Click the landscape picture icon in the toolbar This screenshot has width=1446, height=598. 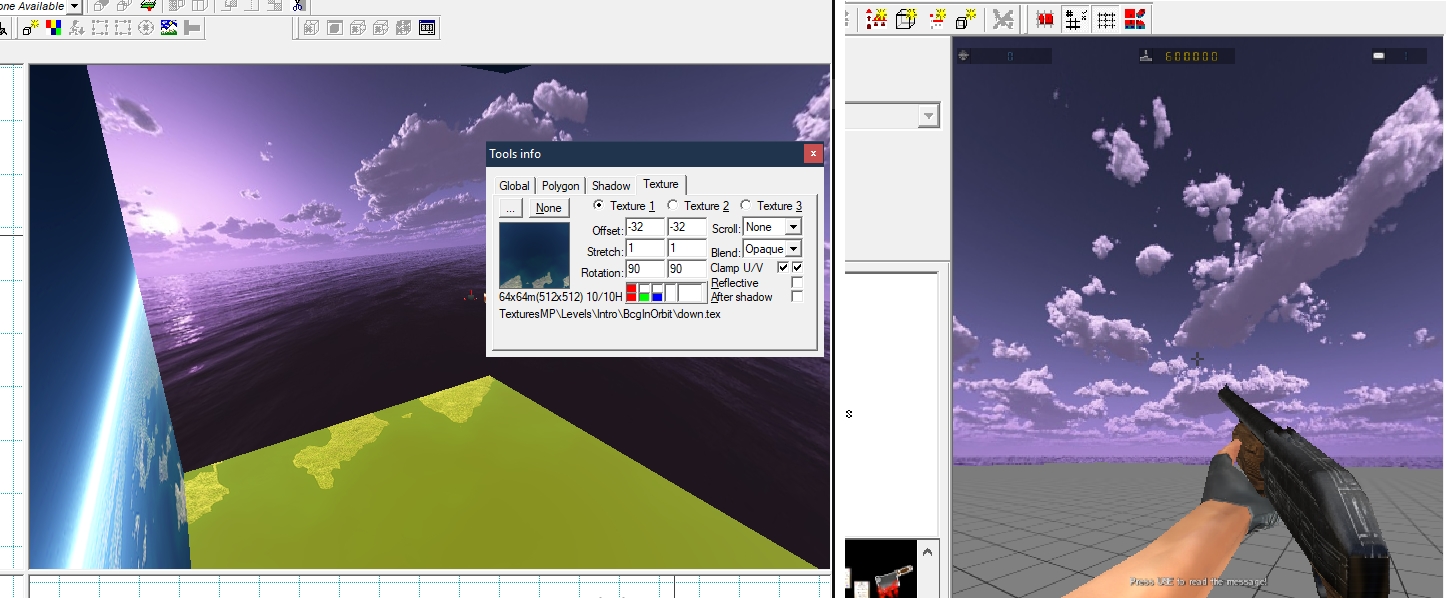pos(169,28)
